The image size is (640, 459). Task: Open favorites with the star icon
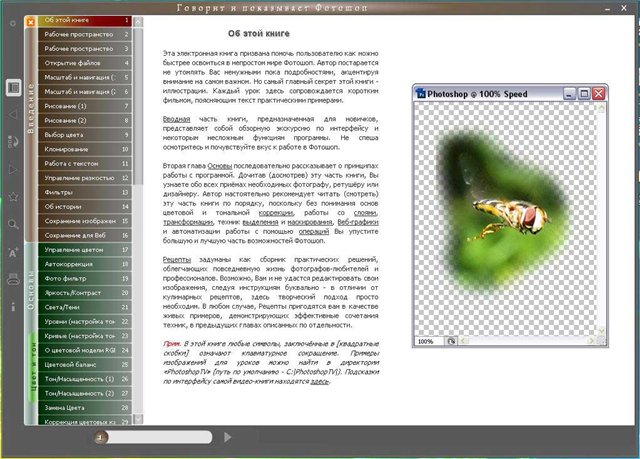[13, 197]
